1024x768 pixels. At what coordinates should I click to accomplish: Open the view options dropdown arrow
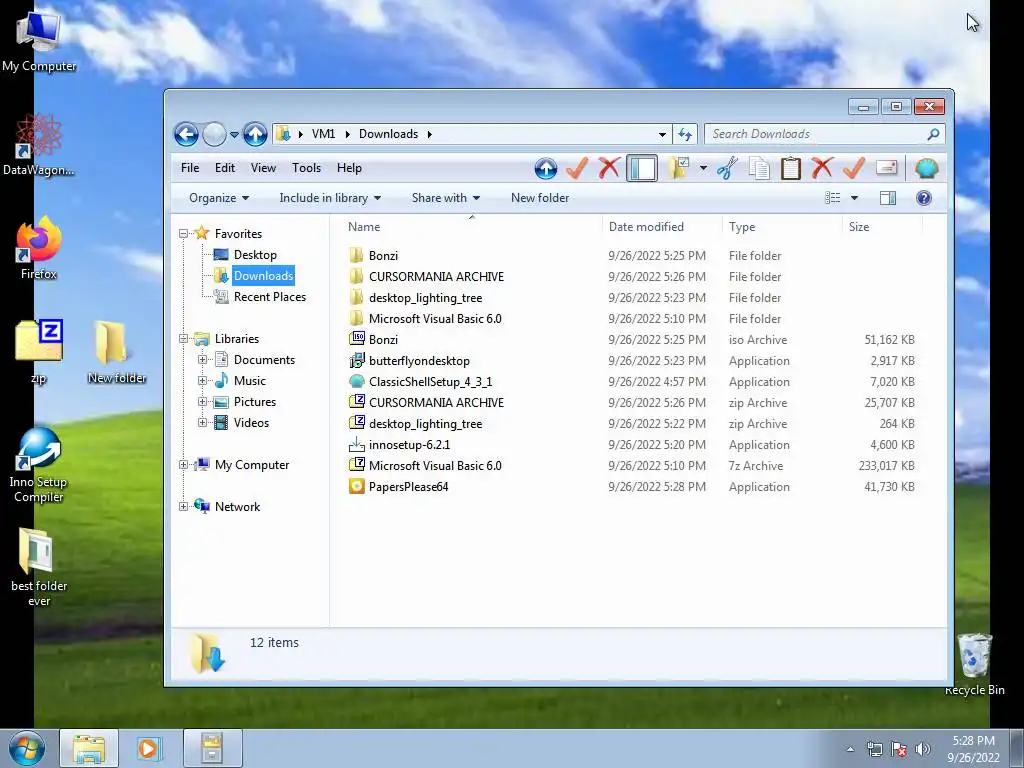click(x=854, y=198)
